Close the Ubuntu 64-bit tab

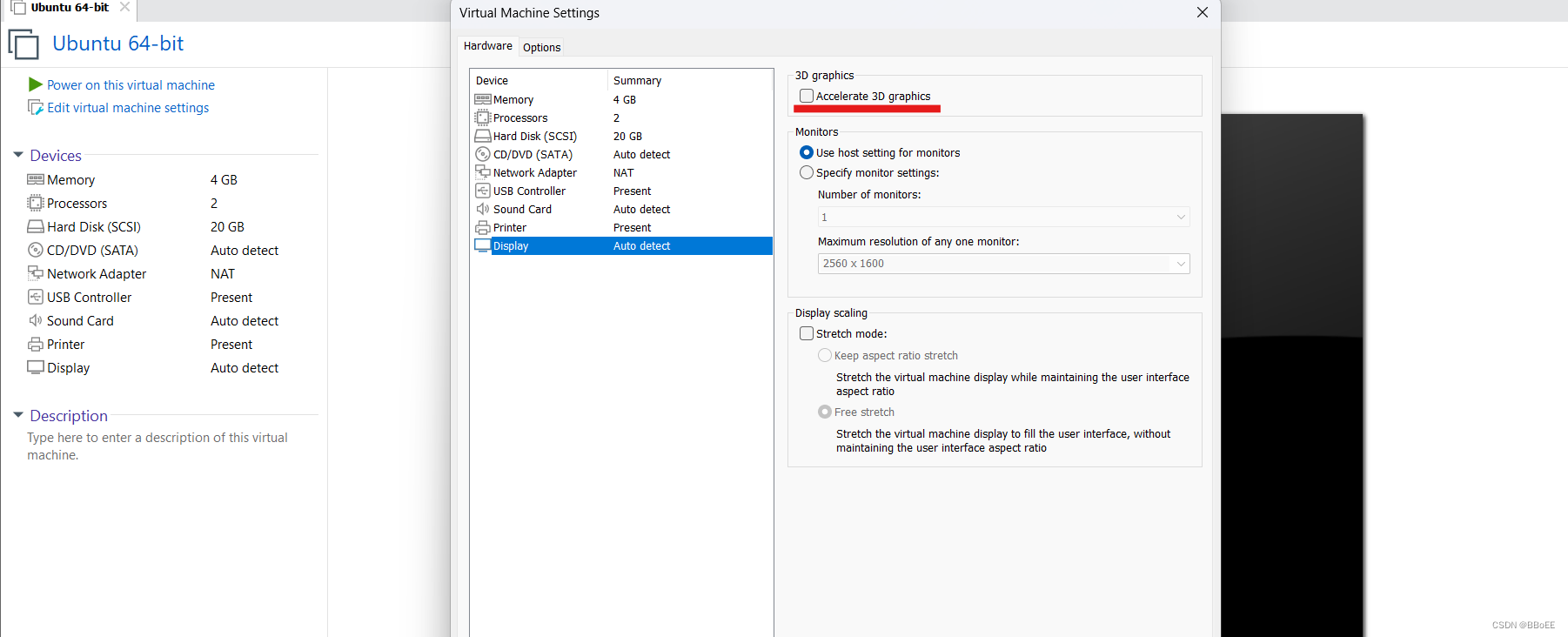click(x=125, y=7)
